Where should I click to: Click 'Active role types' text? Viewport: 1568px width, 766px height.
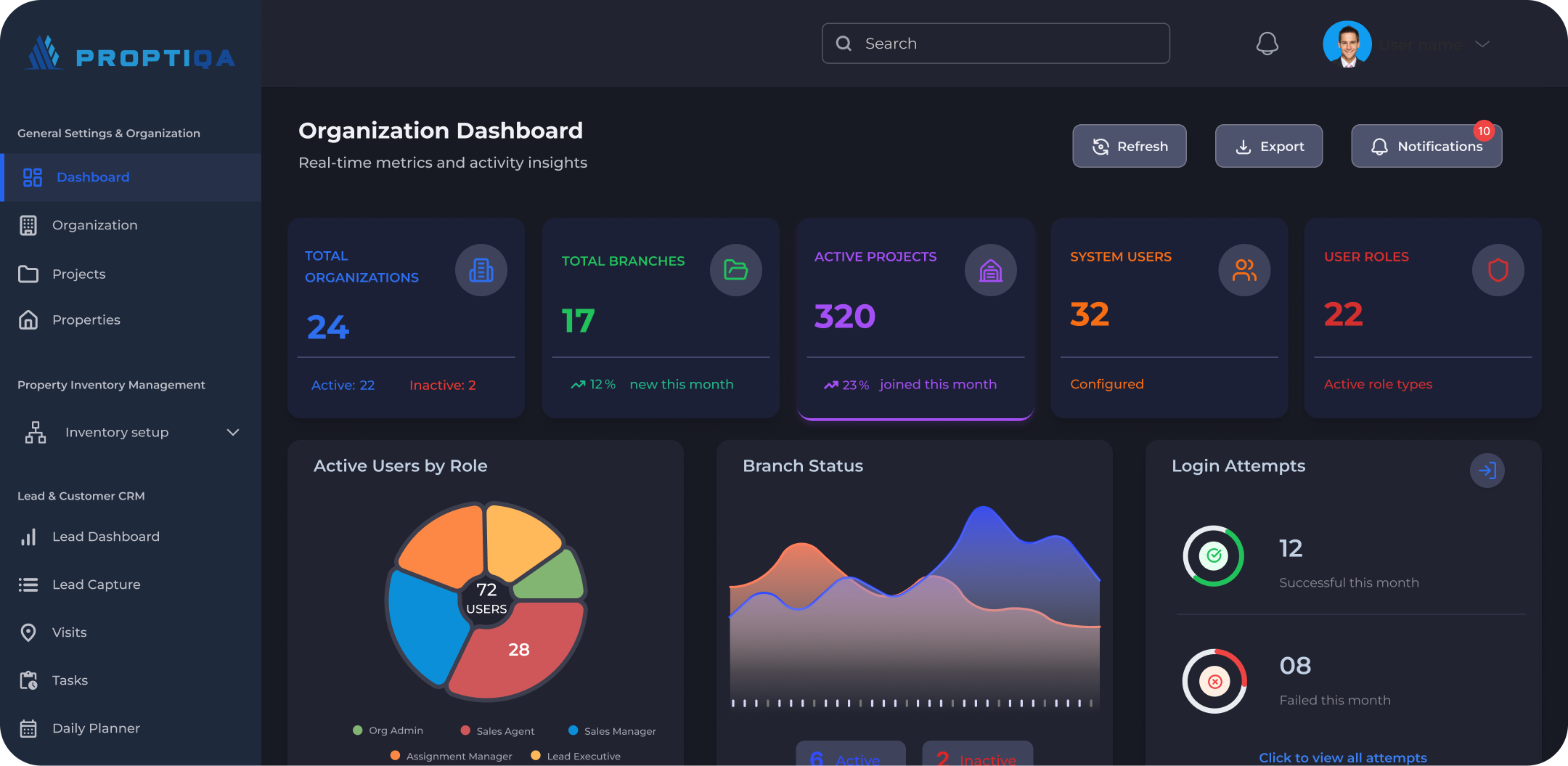coord(1378,384)
